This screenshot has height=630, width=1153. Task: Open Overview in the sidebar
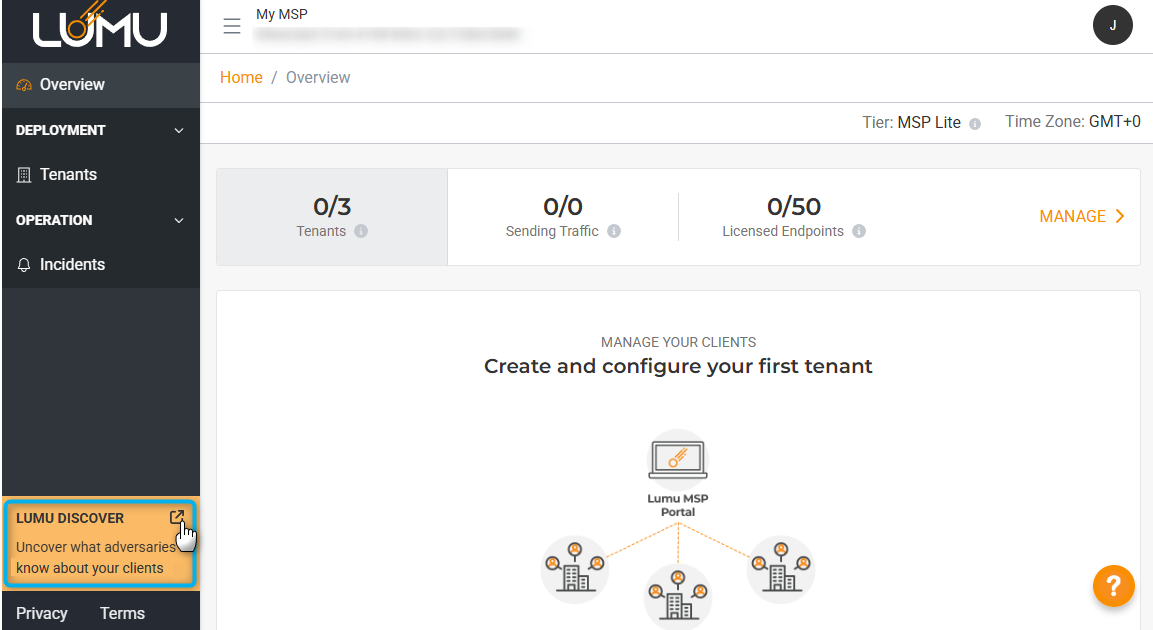[x=72, y=85]
